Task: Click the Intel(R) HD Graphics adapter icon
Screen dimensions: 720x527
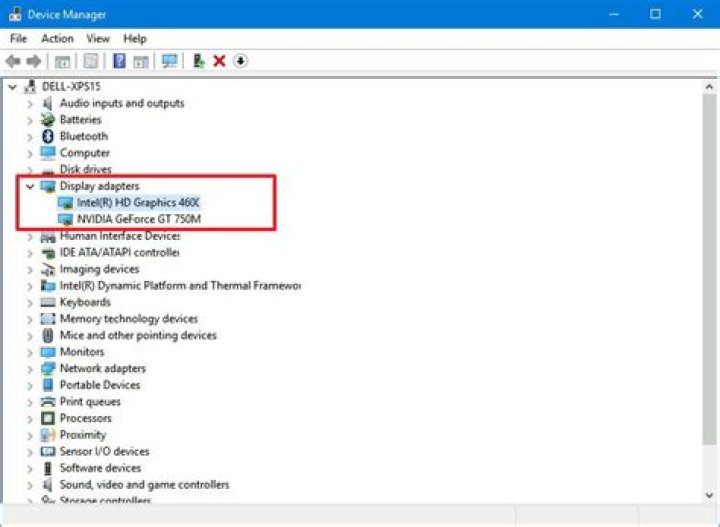Action: [x=65, y=202]
